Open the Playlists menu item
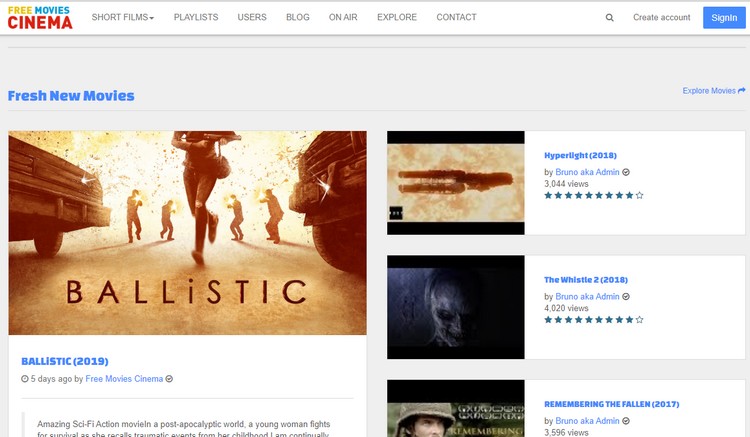The image size is (750, 437). point(195,17)
